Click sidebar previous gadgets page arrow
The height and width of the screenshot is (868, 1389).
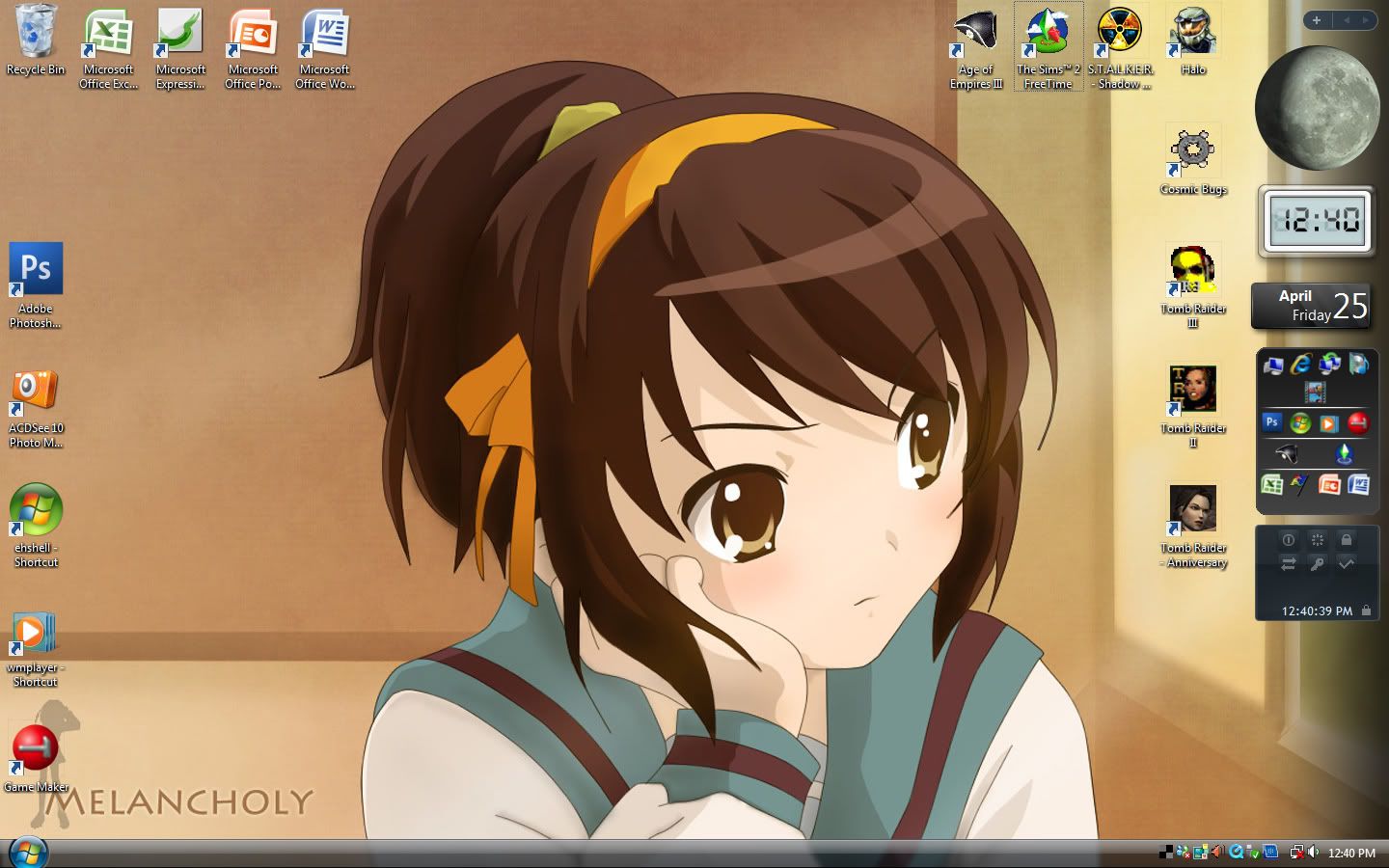coord(1345,19)
